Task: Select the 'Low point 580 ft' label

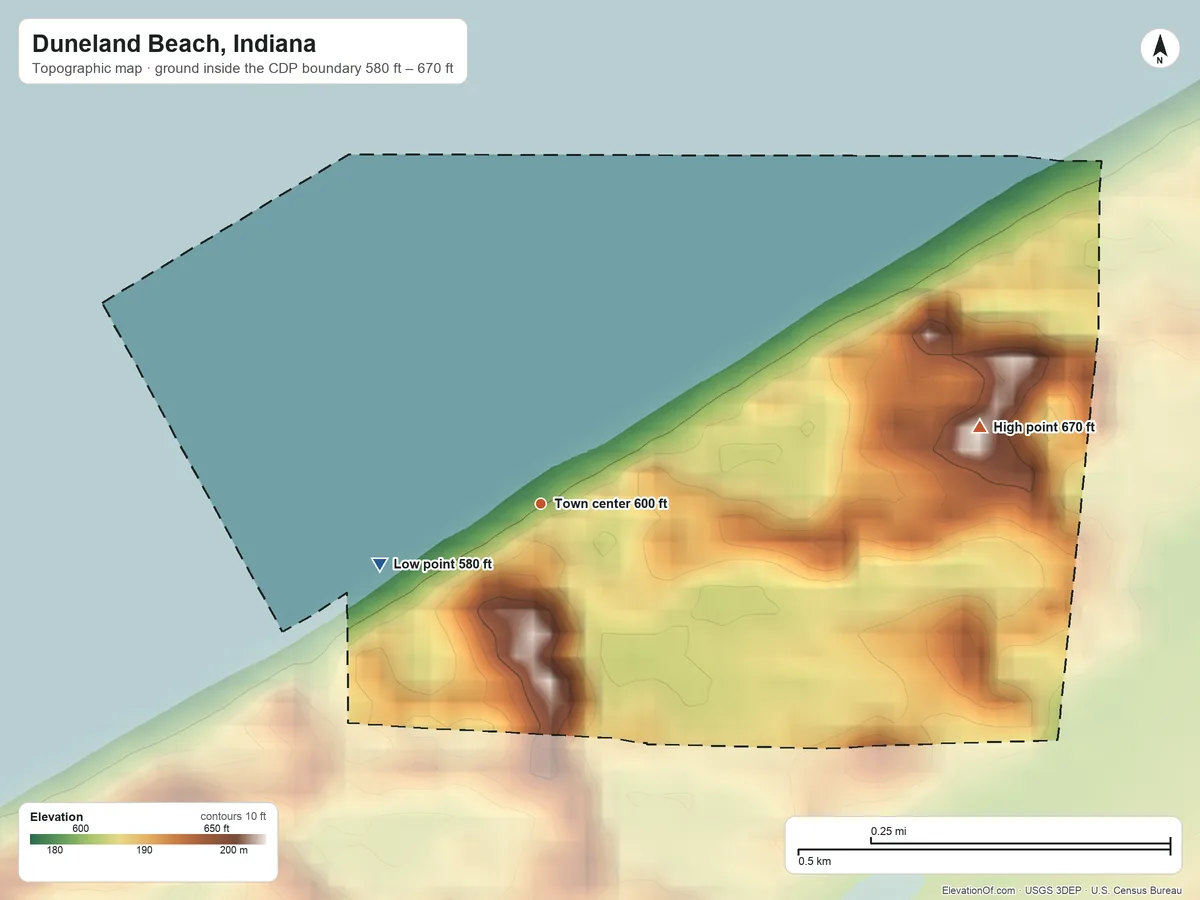Action: [x=442, y=564]
